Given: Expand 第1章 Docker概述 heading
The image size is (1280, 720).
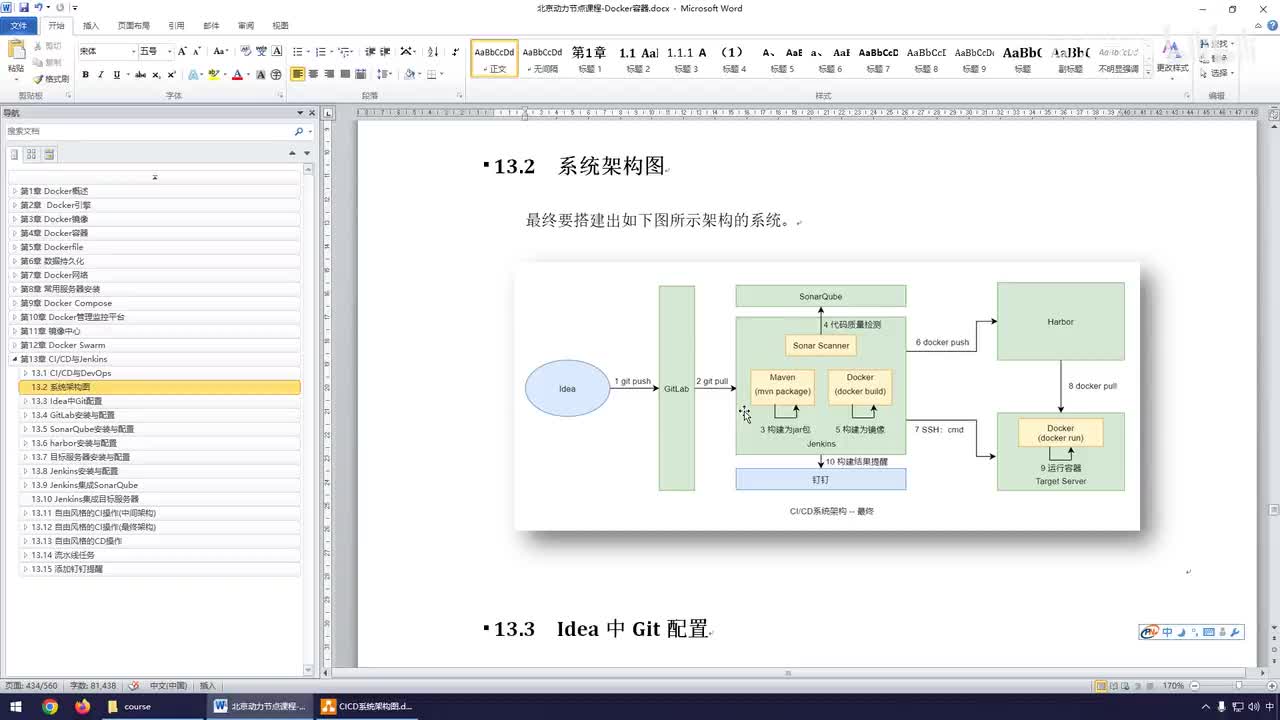Looking at the screenshot, I should click(14, 191).
